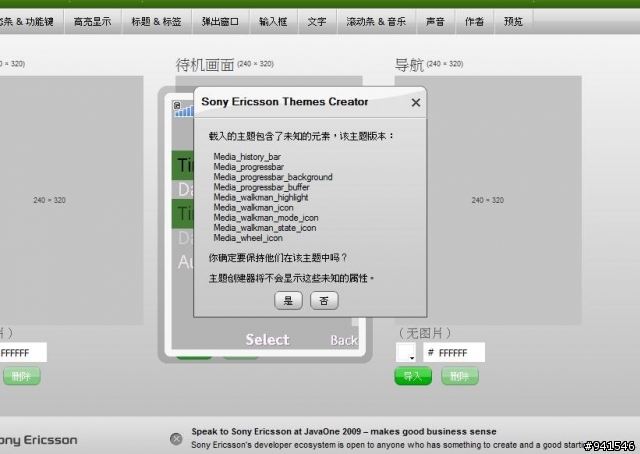Screen dimensions: 640x454
Task: Click the (无图片) label under 导航
Action: tap(425, 333)
